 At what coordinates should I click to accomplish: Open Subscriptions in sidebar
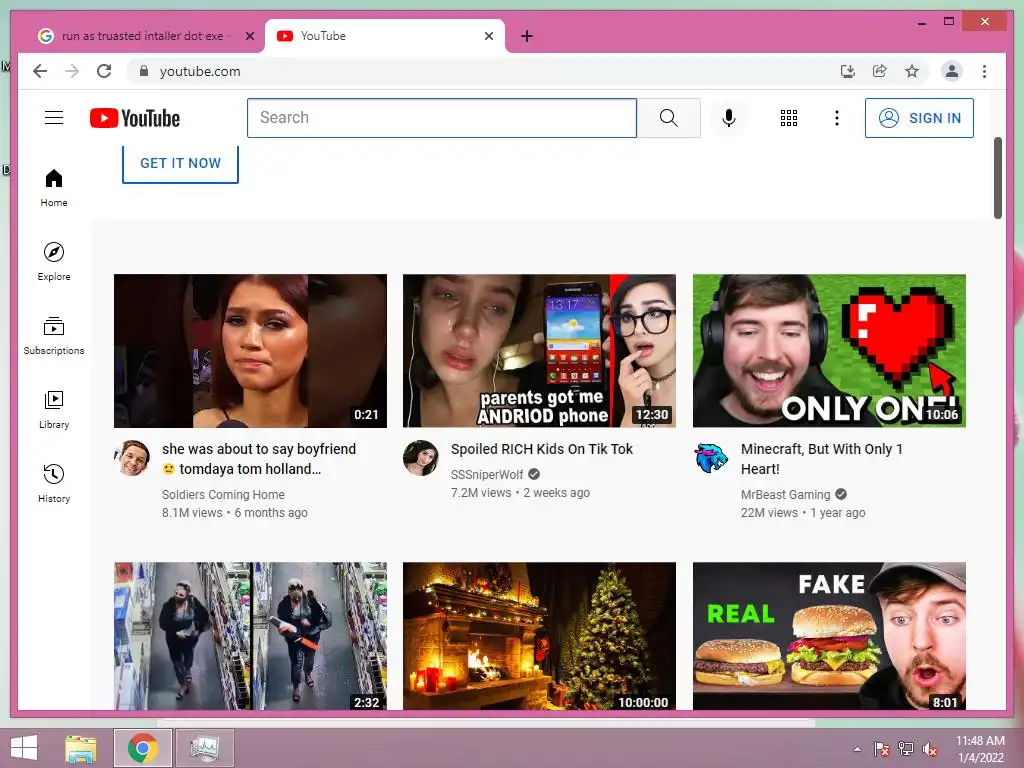pos(54,336)
